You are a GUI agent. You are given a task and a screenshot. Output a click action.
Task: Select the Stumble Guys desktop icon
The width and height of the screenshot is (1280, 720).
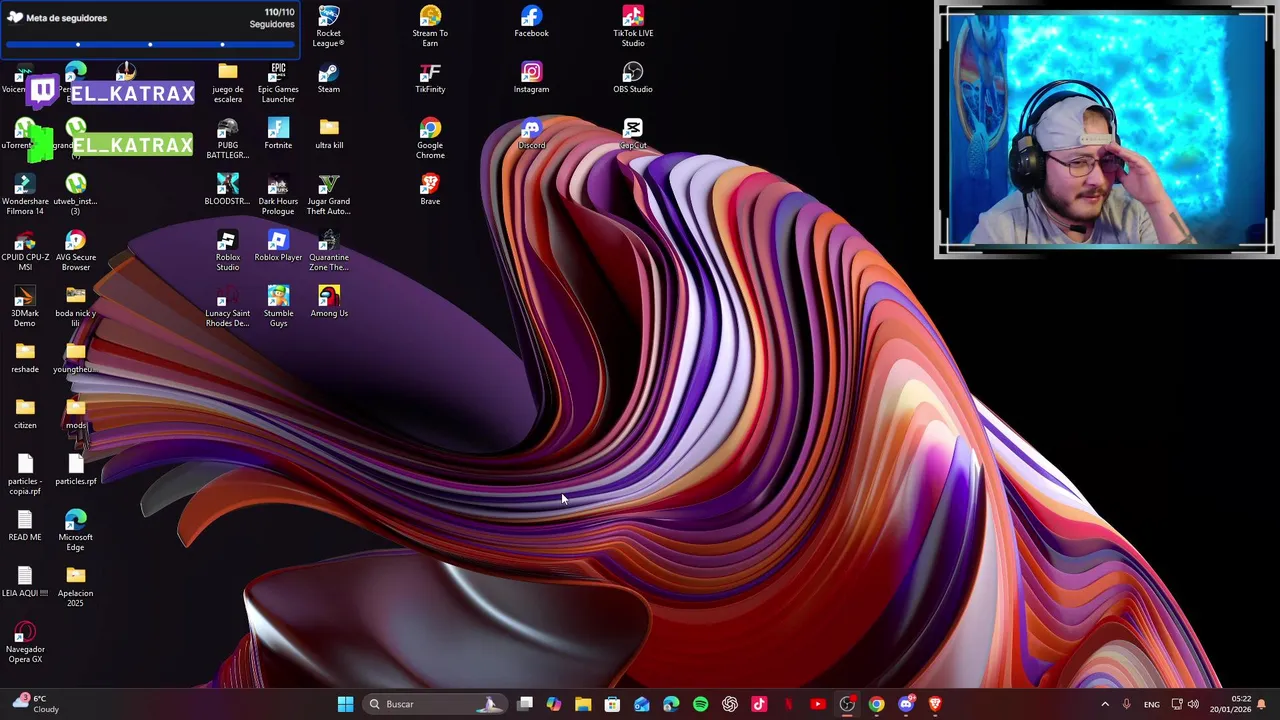pyautogui.click(x=278, y=306)
